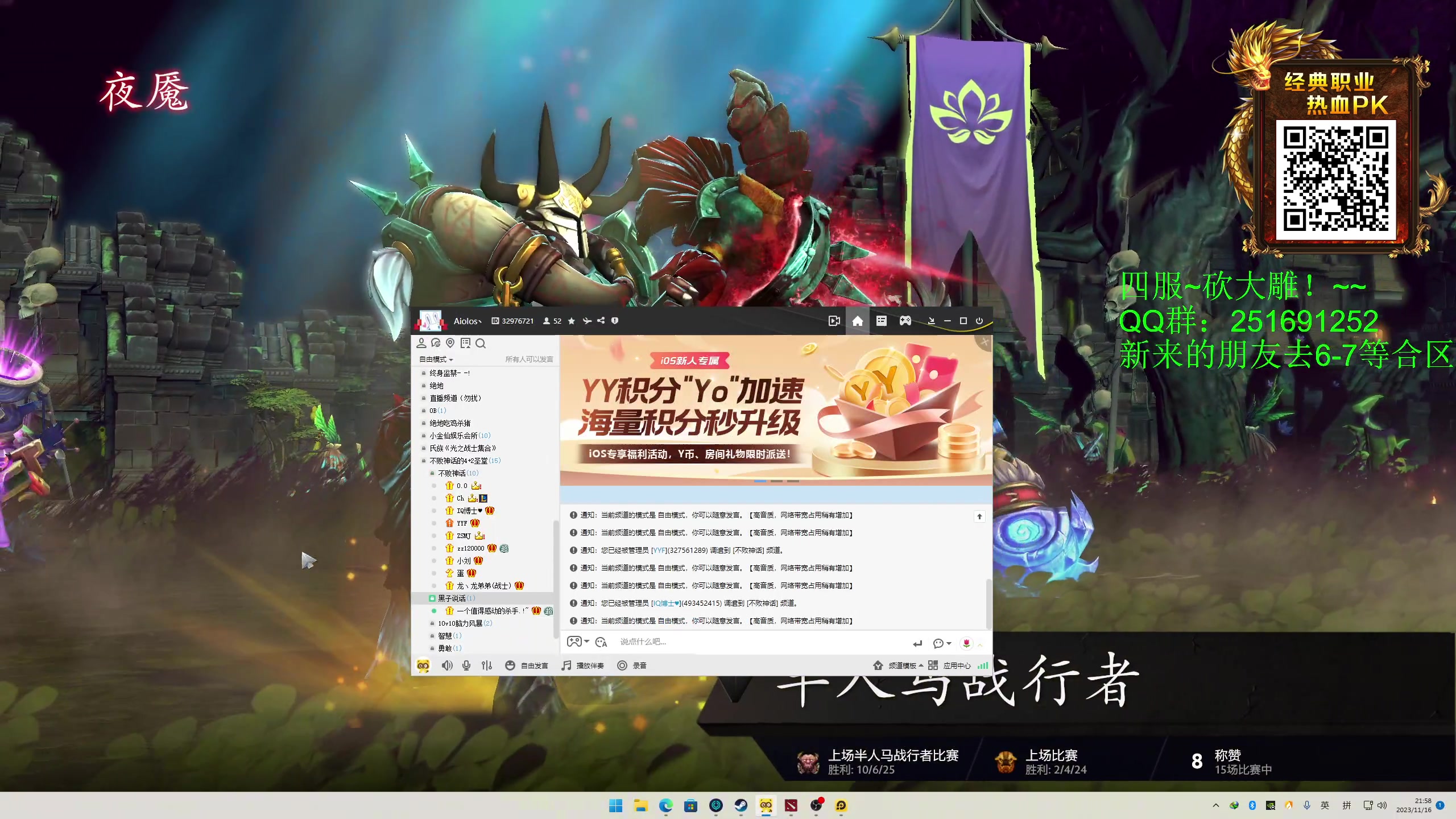Select user YYF in the list
This screenshot has height=819, width=1456.
click(x=462, y=523)
